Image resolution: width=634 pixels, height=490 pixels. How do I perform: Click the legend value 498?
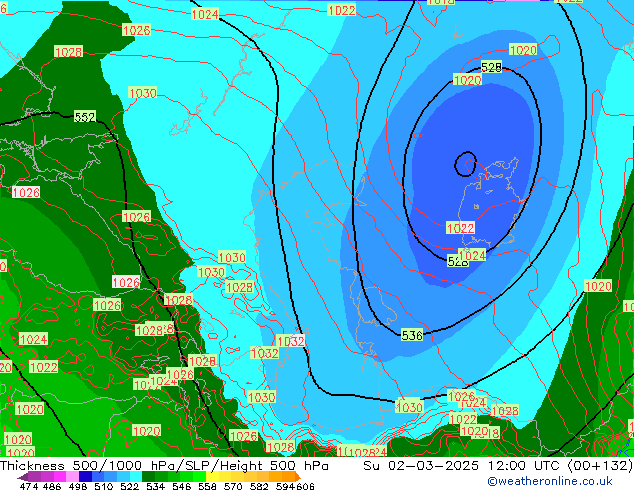(x=78, y=486)
